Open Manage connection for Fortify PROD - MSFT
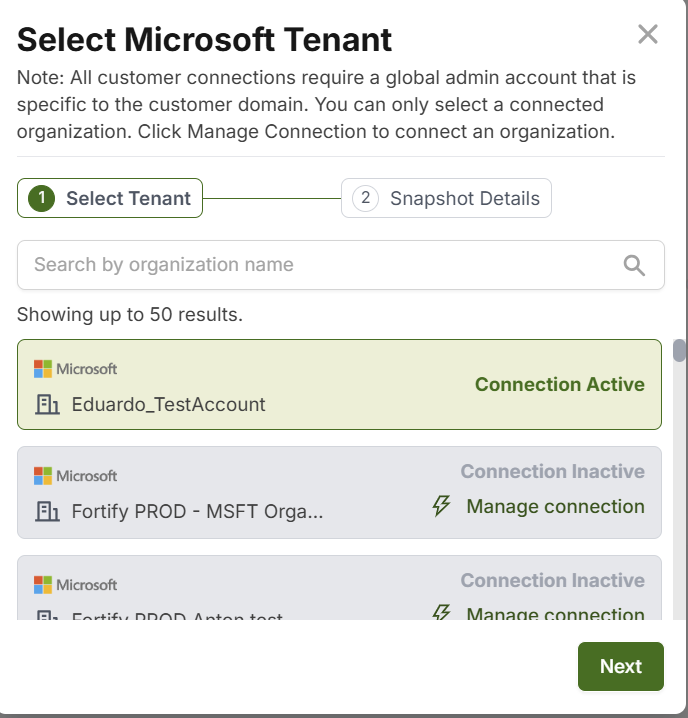Image resolution: width=688 pixels, height=718 pixels. point(555,507)
